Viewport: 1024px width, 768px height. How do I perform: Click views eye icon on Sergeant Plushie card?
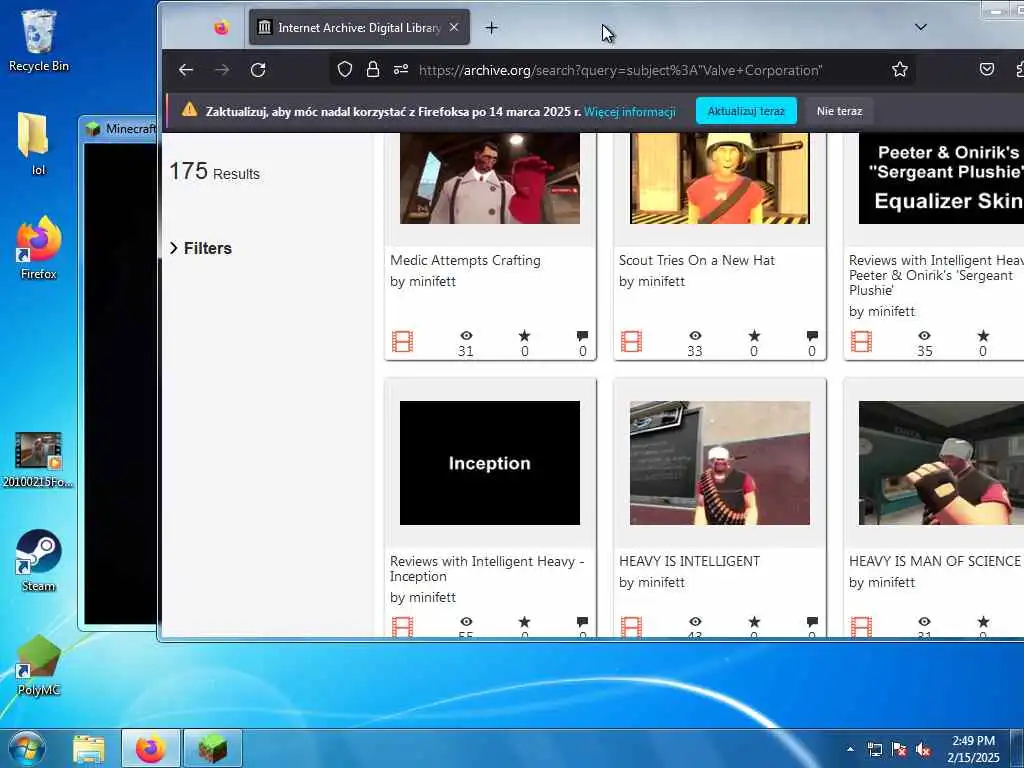[924, 336]
